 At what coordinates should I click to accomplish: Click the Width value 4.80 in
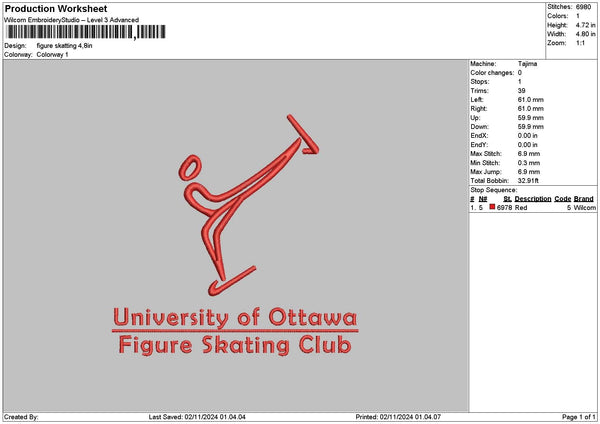click(585, 34)
